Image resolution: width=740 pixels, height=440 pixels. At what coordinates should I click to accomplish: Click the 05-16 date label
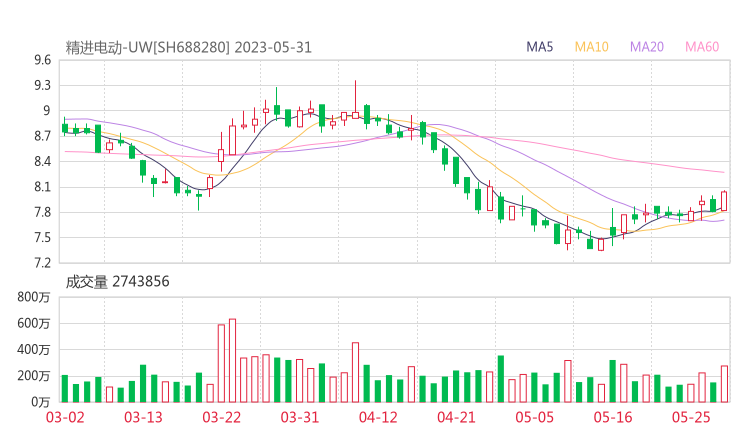613,417
